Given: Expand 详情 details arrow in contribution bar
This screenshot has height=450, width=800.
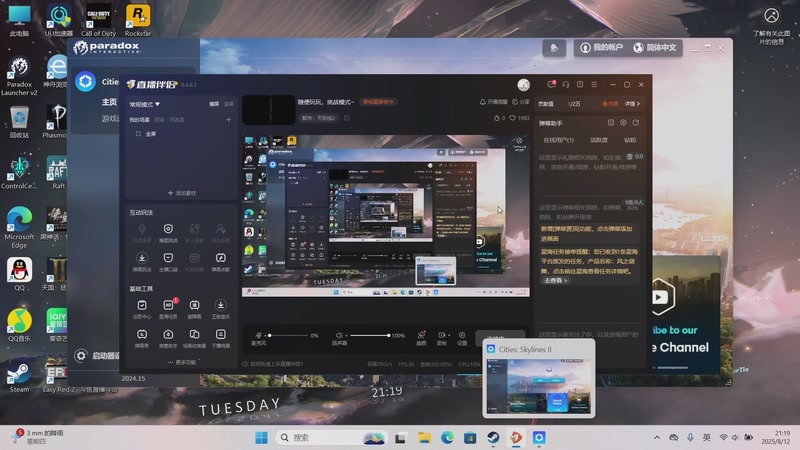Looking at the screenshot, I should coord(632,104).
